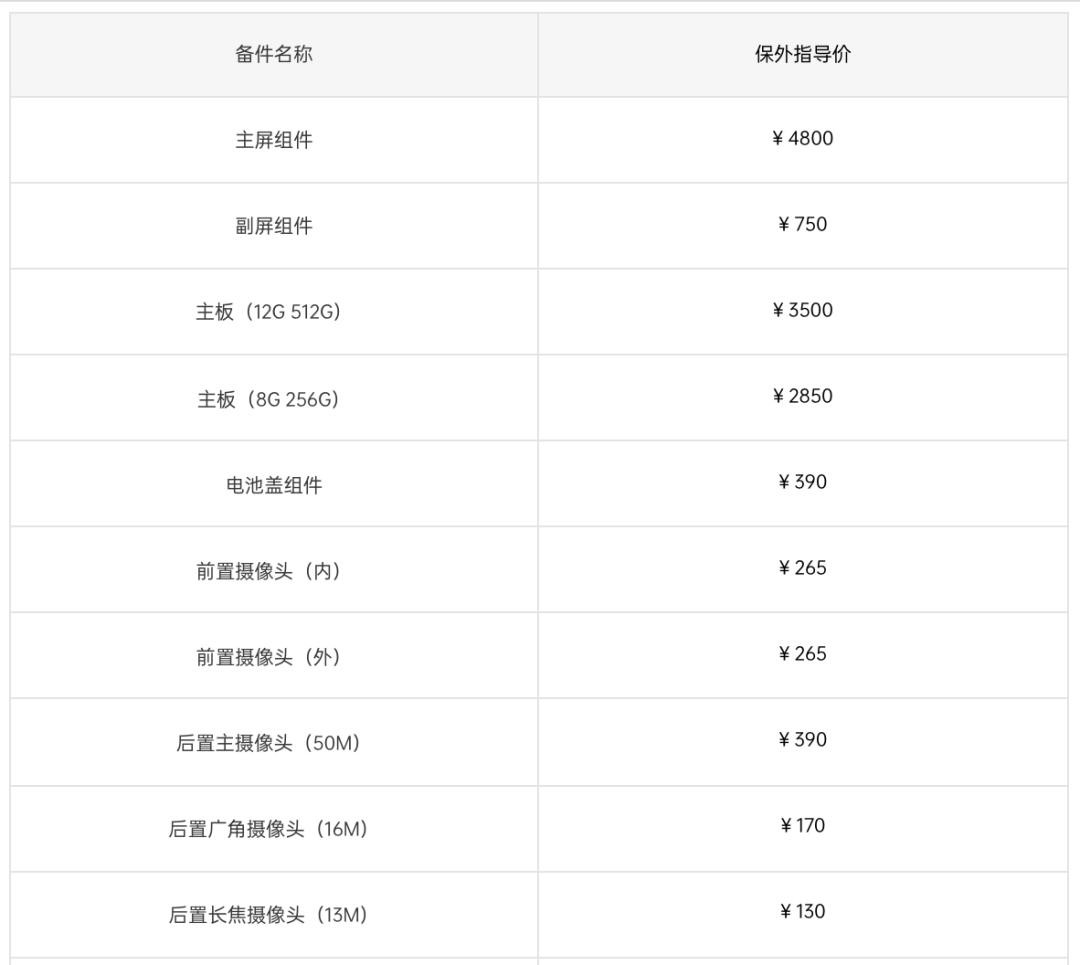Viewport: 1080px width, 965px height.
Task: Select 前置摄像头（外）cell
Action: [x=268, y=658]
